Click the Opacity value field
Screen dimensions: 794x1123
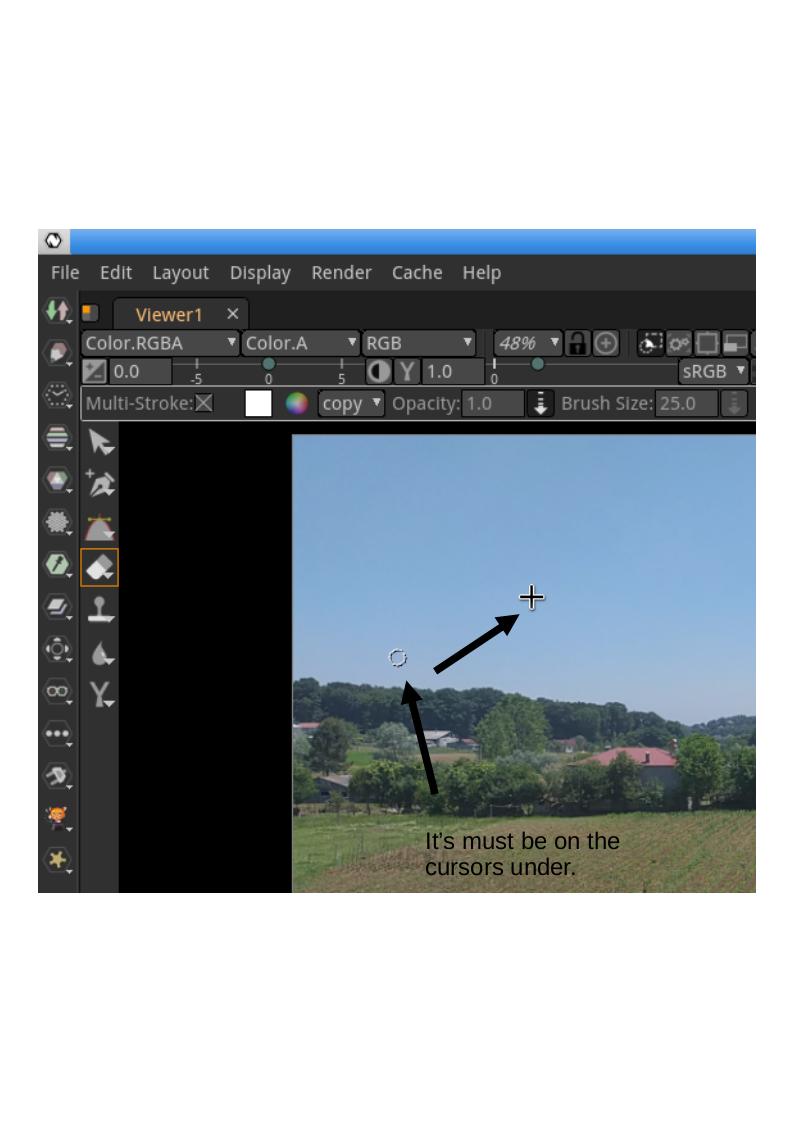click(493, 403)
